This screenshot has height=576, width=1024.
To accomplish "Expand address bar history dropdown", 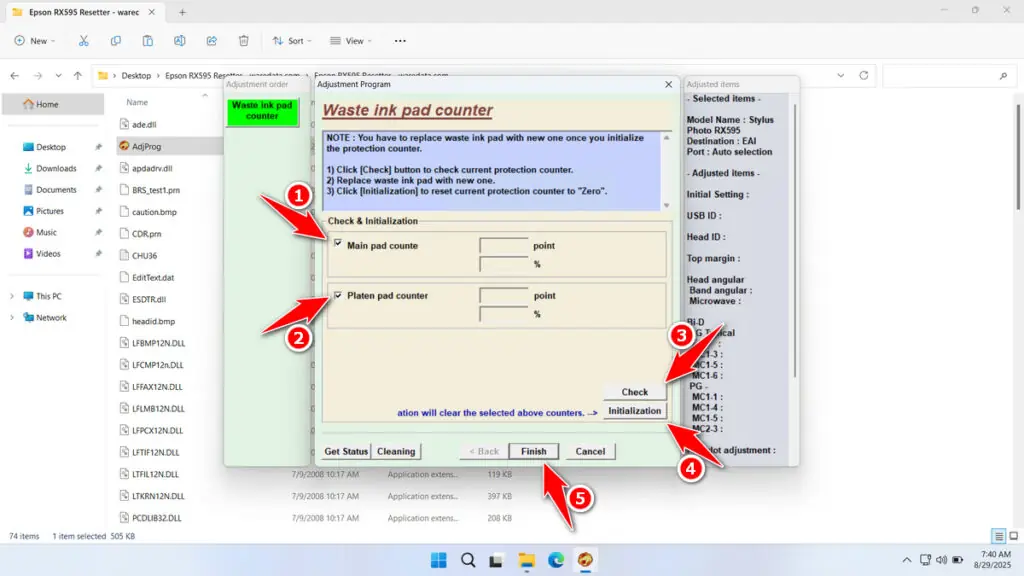I will (x=840, y=76).
